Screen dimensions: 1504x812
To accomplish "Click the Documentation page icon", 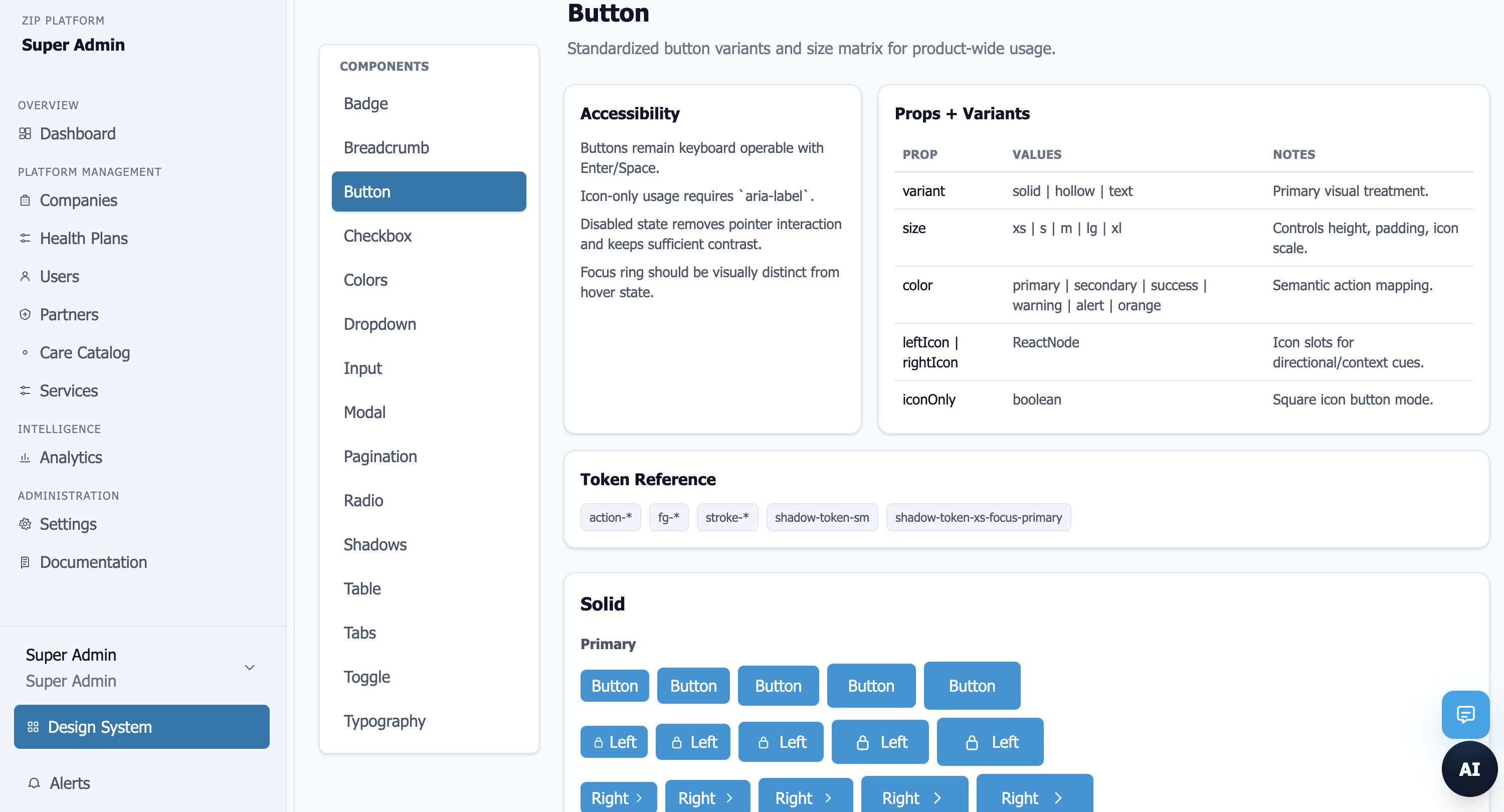I will pyautogui.click(x=25, y=562).
